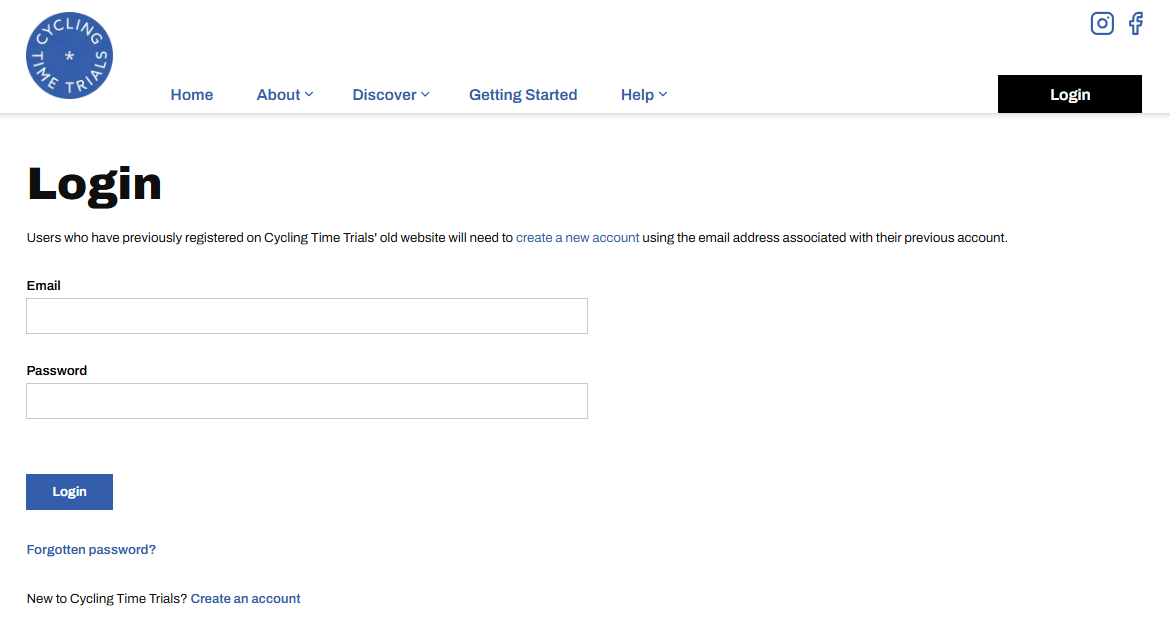Open the Instagram social icon
The width and height of the screenshot is (1170, 627).
click(1102, 23)
